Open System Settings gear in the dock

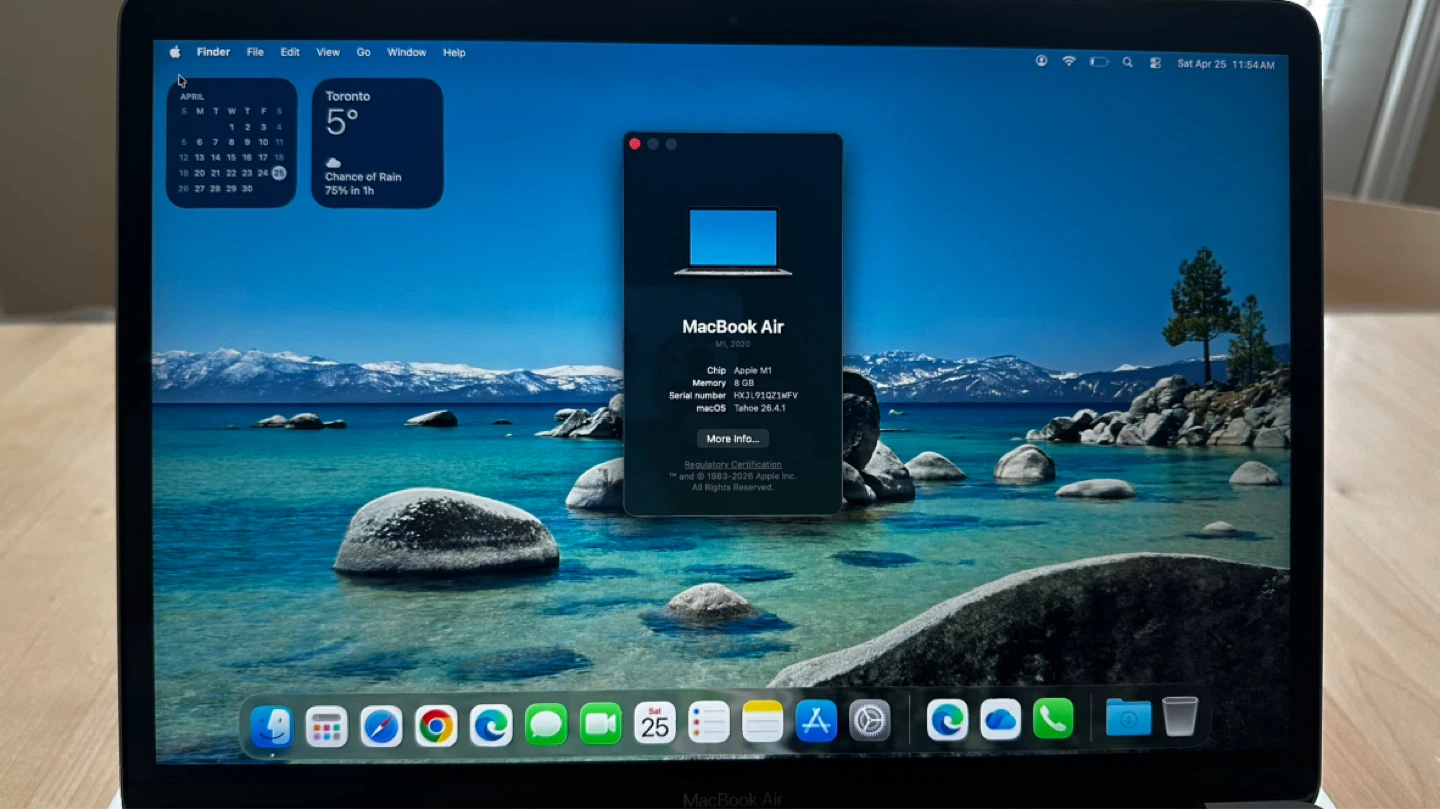869,720
